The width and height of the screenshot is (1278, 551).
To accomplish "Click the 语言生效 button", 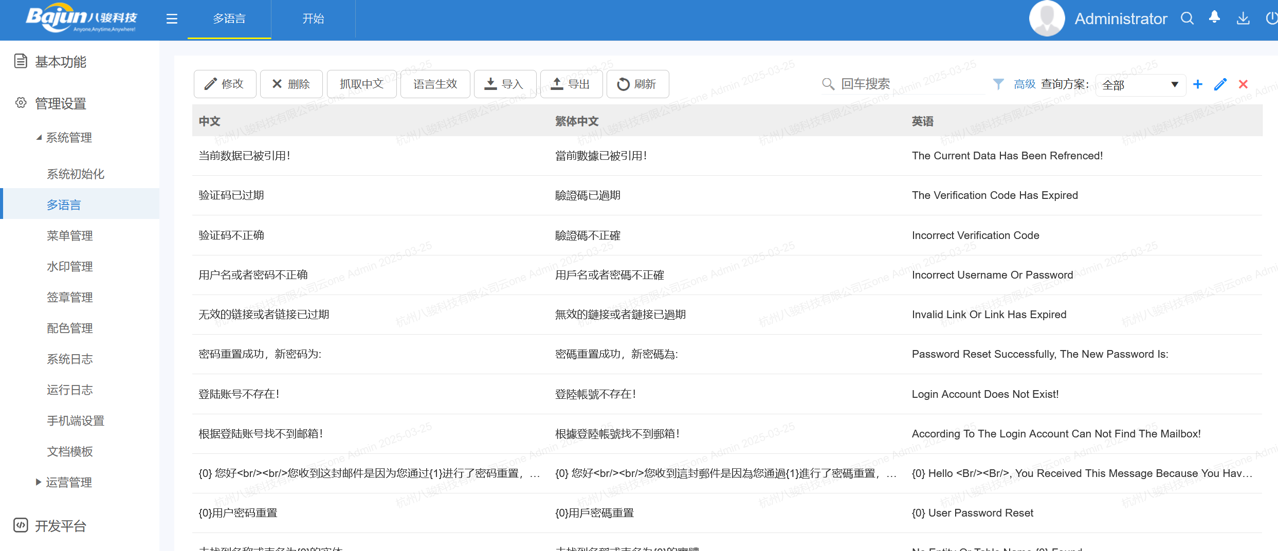I will point(435,84).
